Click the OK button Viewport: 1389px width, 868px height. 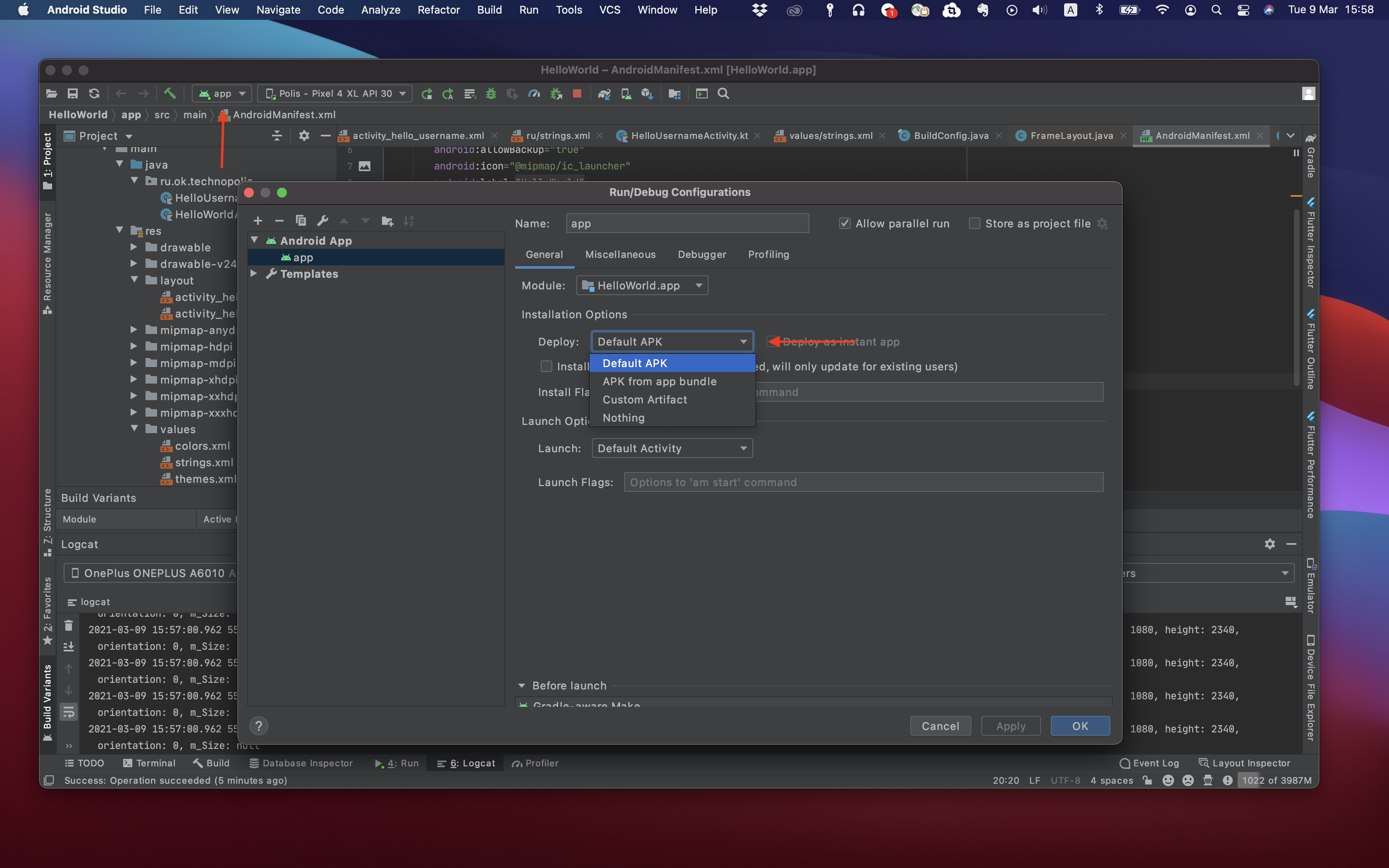[x=1080, y=726]
